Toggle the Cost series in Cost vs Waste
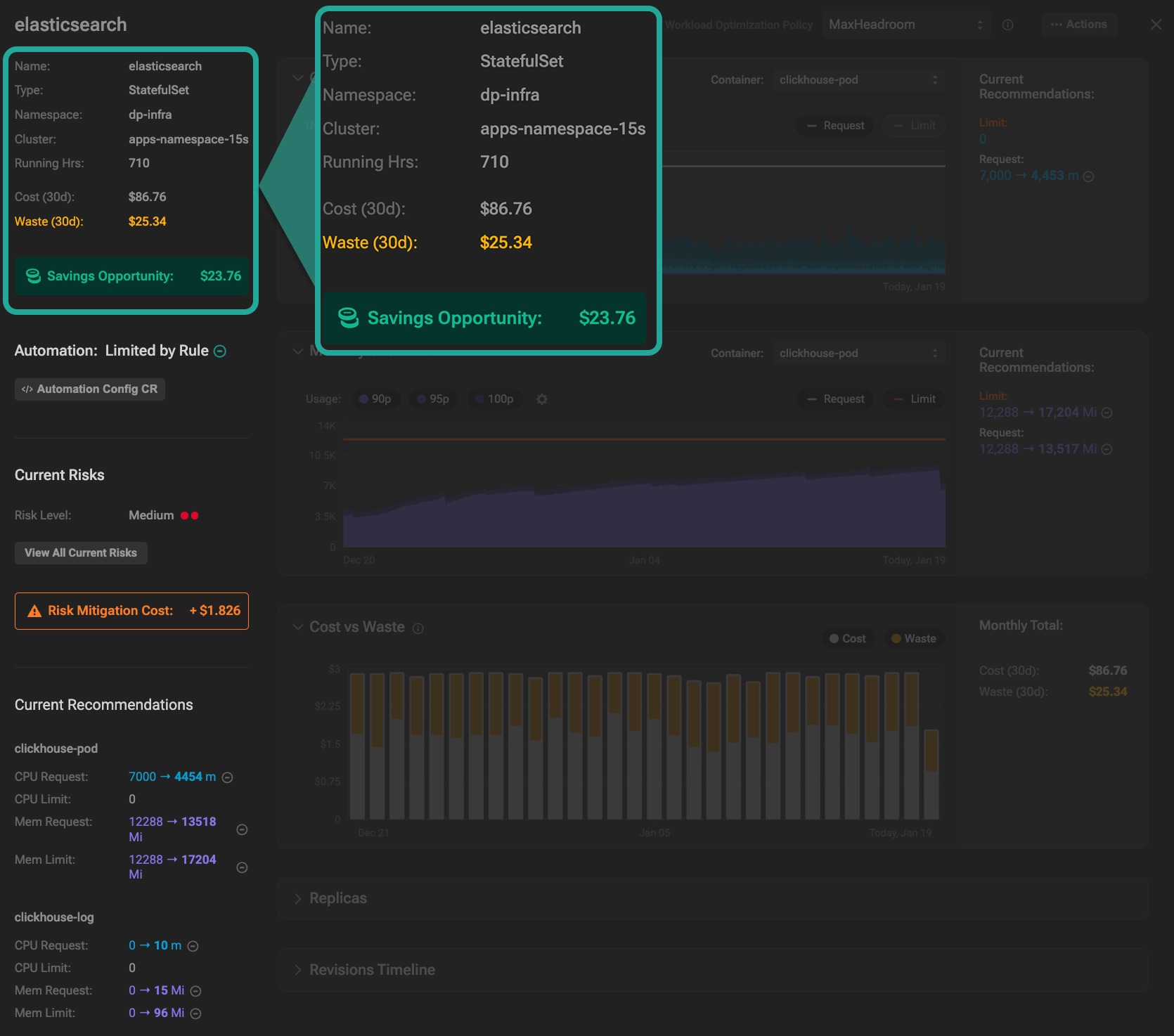Image resolution: width=1174 pixels, height=1036 pixels. tap(848, 639)
